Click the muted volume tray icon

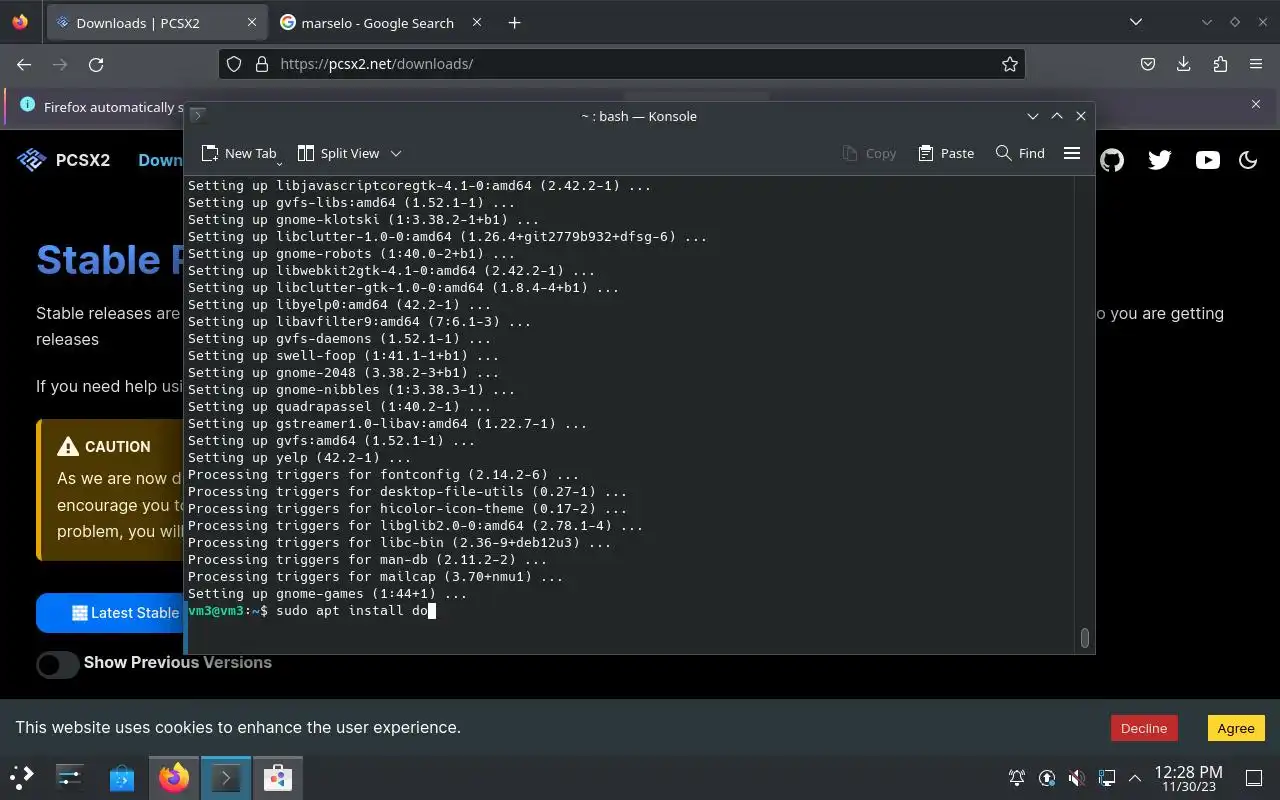(1076, 777)
